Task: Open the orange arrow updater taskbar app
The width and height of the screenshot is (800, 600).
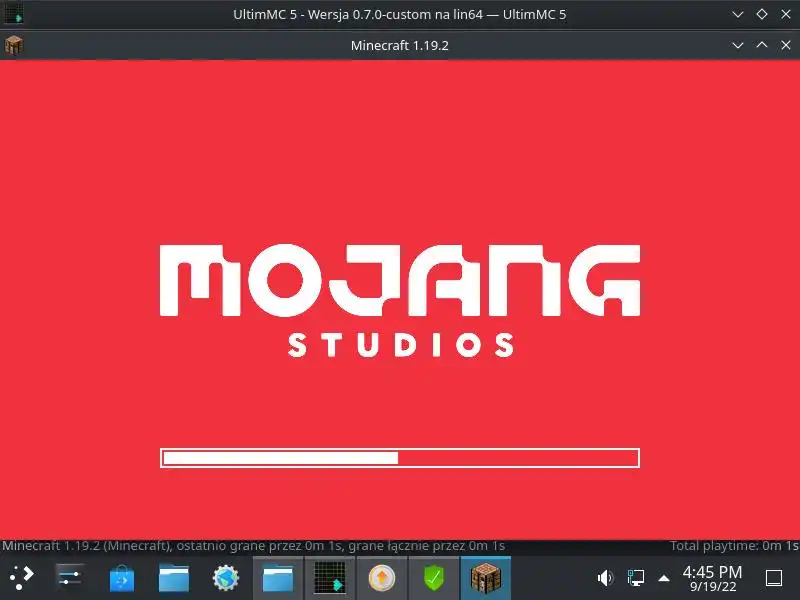Action: [x=382, y=578]
